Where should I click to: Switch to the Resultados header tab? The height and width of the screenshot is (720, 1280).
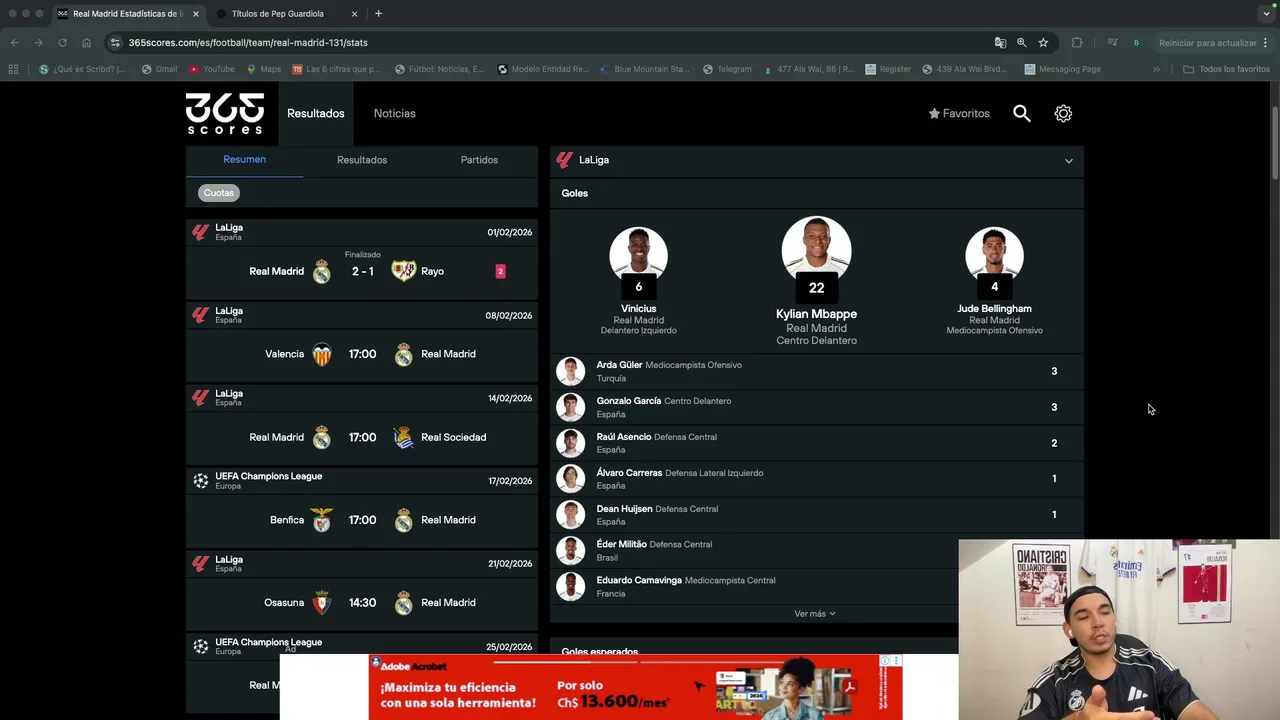(315, 113)
